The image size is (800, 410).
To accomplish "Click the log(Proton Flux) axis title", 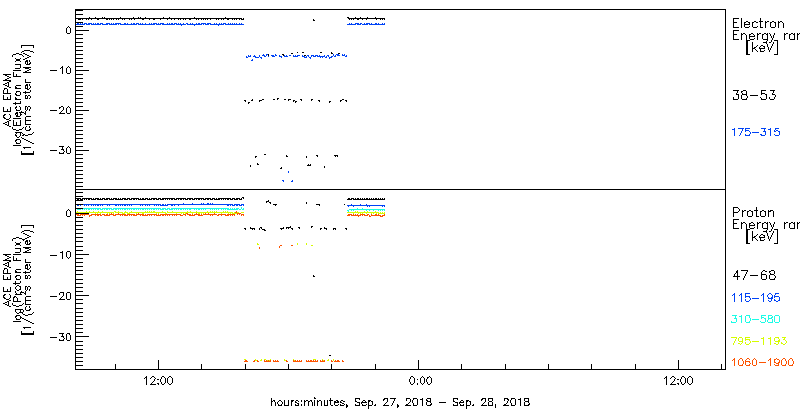I will pos(16,279).
